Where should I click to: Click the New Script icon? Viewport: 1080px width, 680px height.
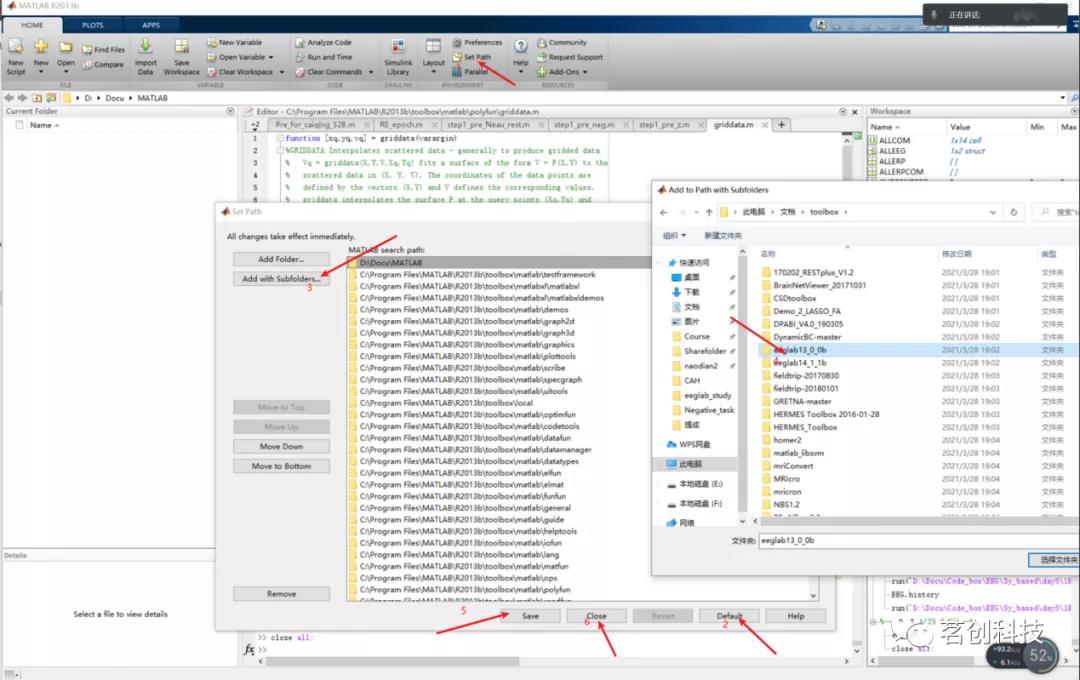point(16,47)
